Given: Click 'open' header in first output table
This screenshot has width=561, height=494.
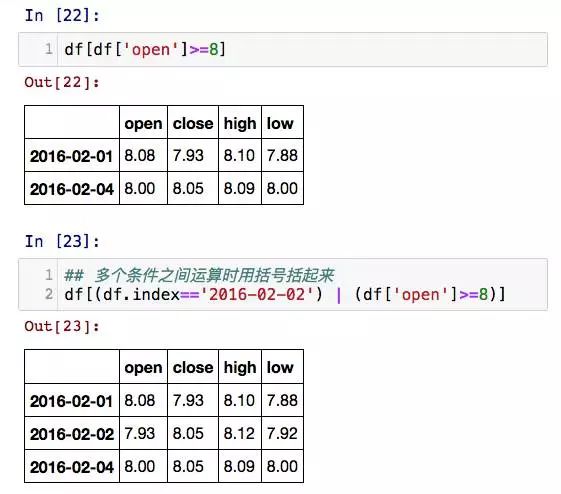Looking at the screenshot, I should click(x=143, y=123).
